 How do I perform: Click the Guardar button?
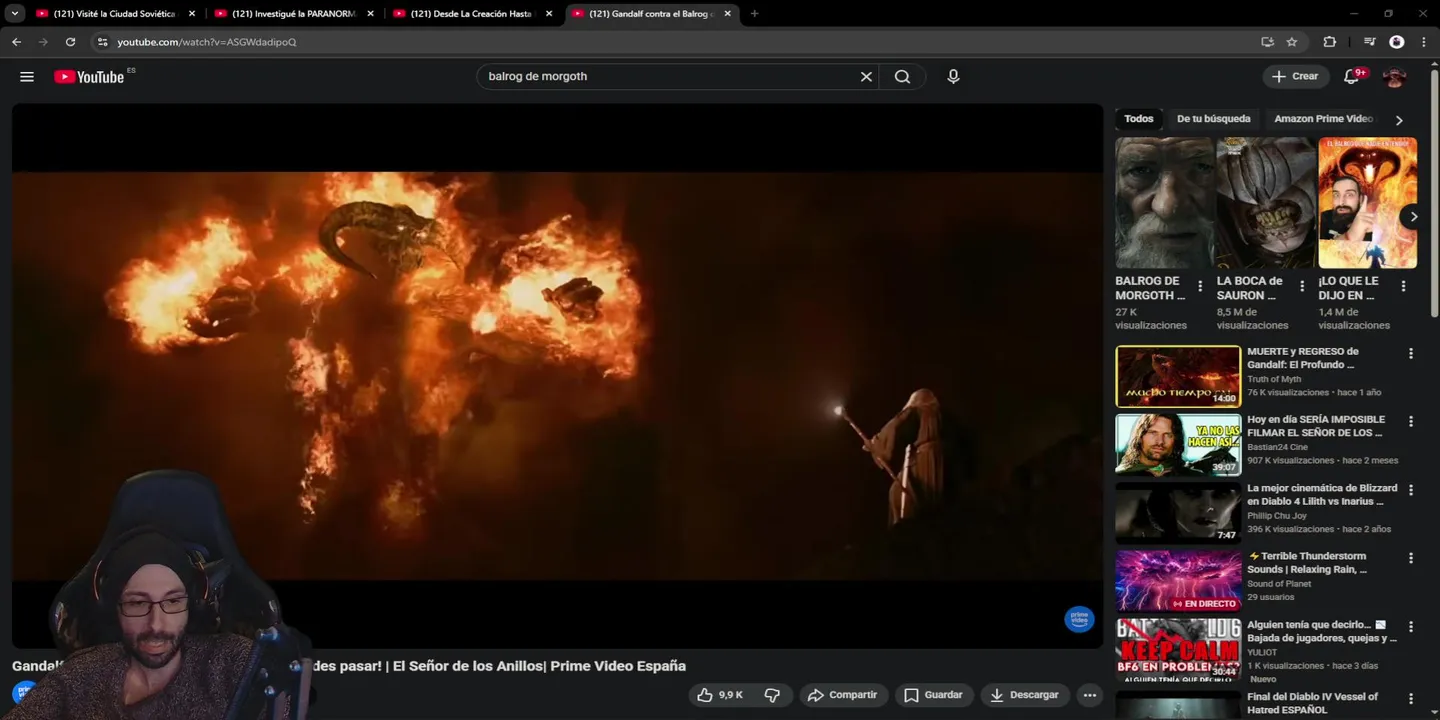tap(933, 695)
